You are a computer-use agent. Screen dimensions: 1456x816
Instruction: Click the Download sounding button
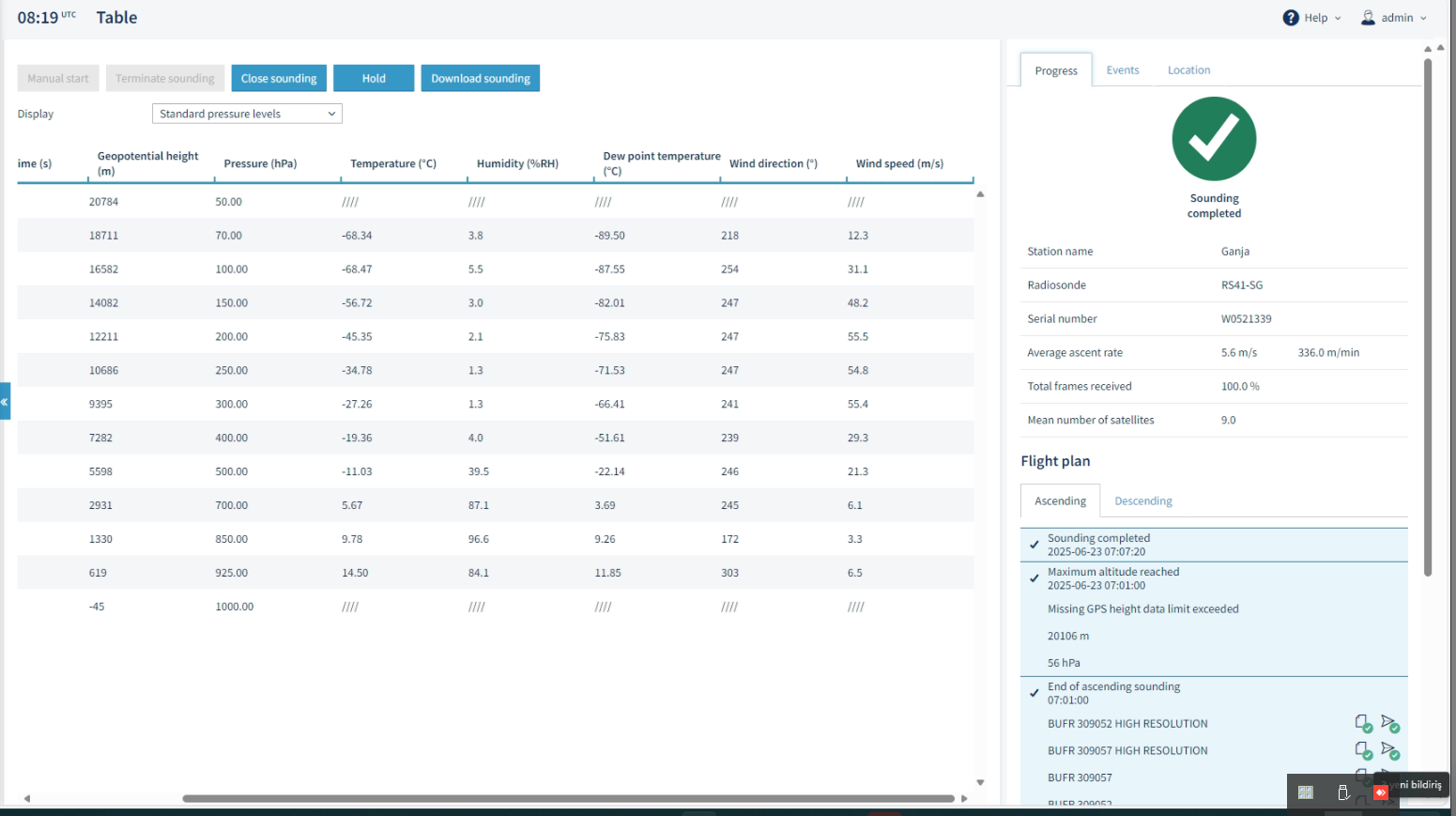pos(481,78)
